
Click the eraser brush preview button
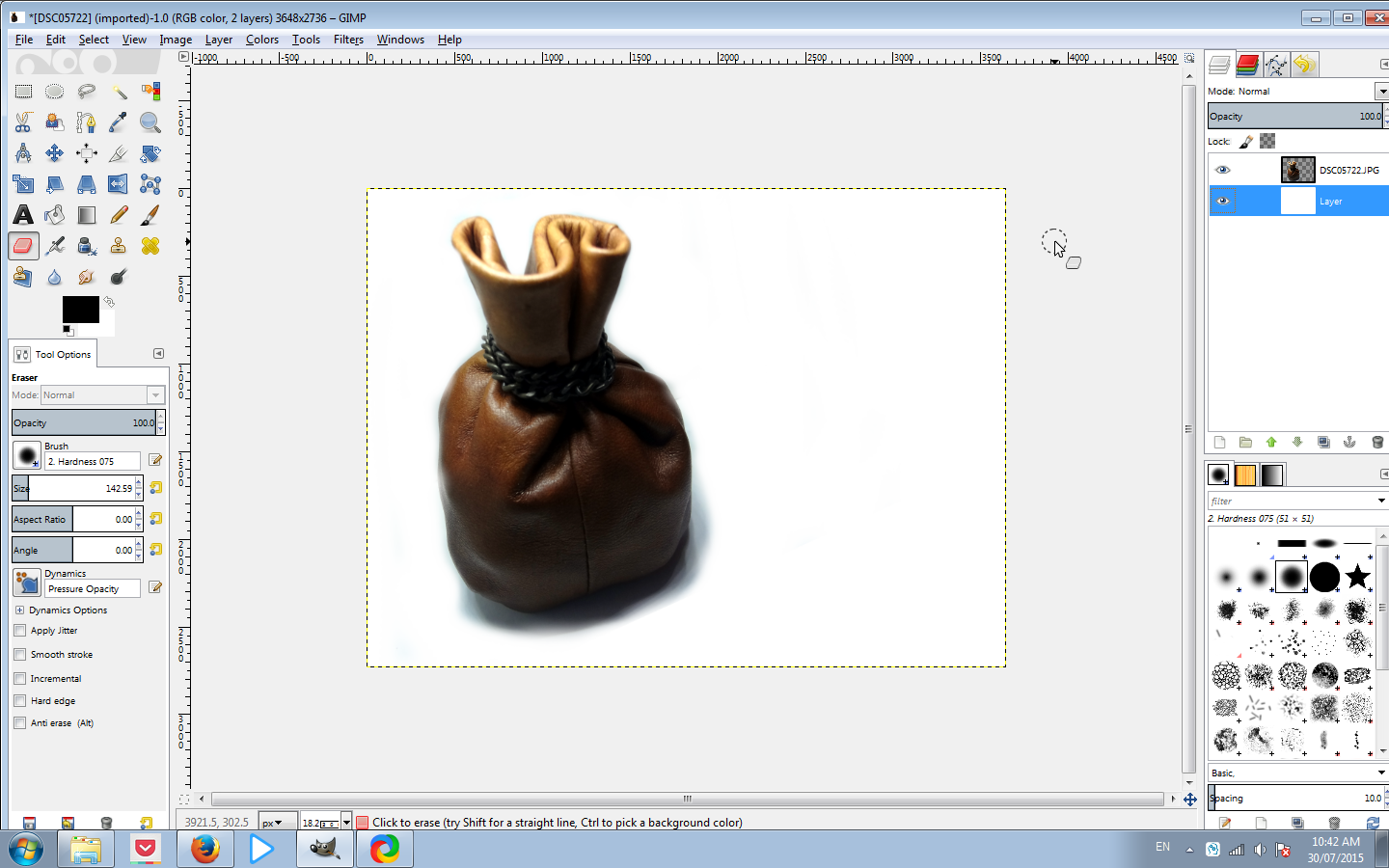(27, 455)
